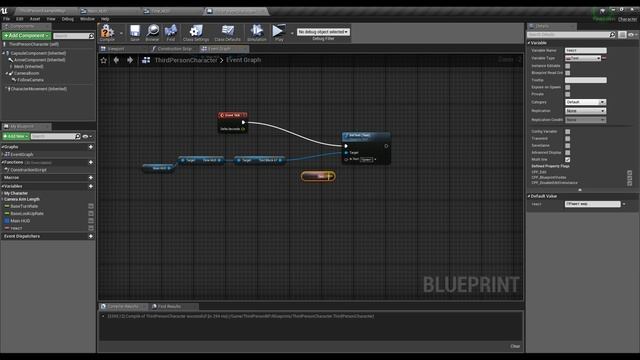Click the search icon in Components panel
640x360 pixels.
coord(91,36)
